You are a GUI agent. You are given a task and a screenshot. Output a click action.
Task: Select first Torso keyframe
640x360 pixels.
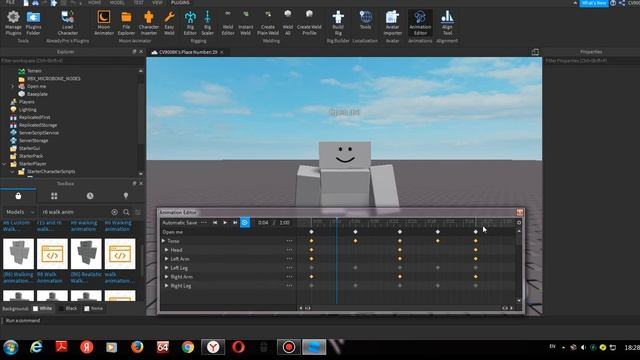311,241
